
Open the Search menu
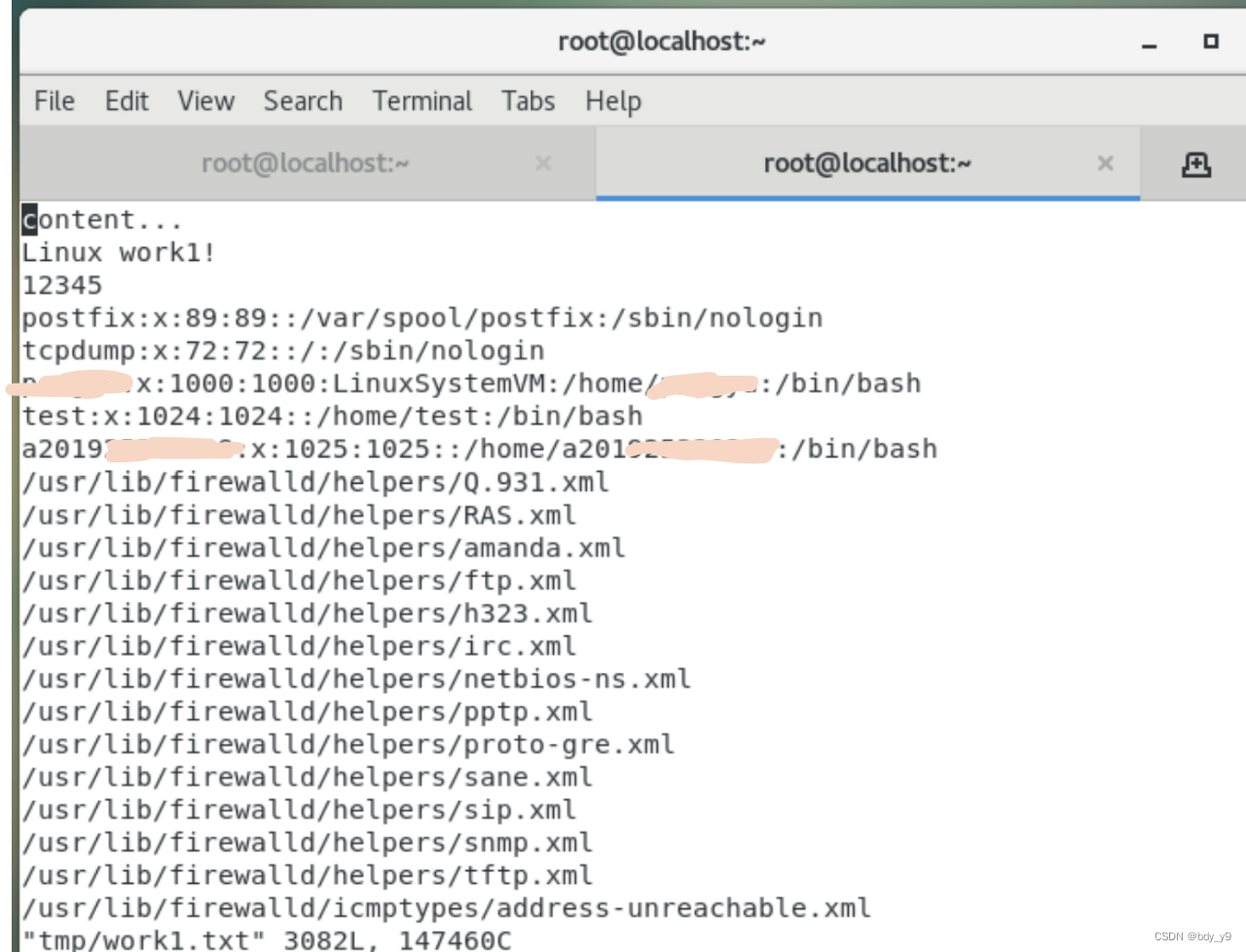pyautogui.click(x=303, y=100)
